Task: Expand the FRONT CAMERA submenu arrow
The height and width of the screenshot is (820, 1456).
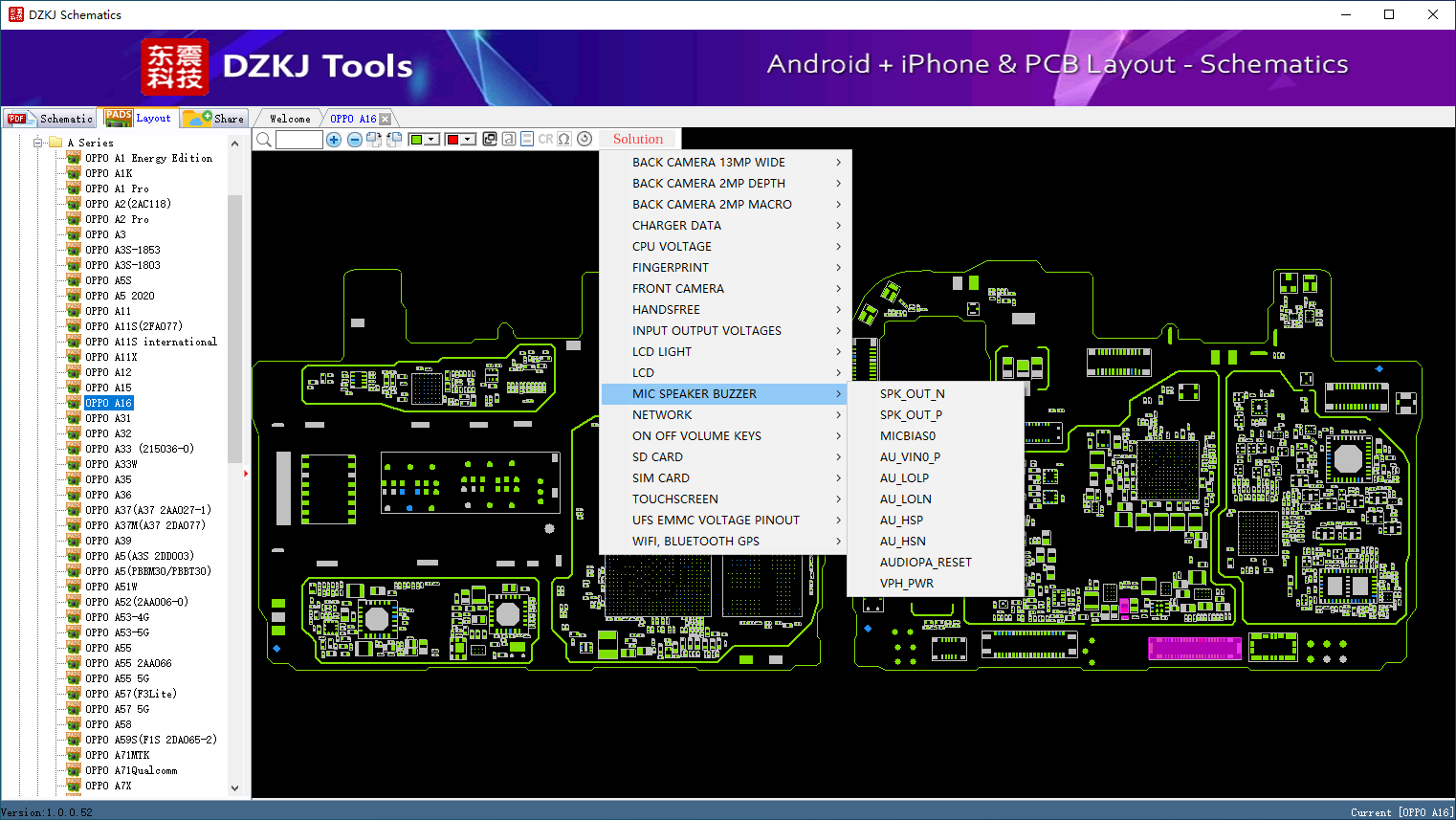Action: 838,289
